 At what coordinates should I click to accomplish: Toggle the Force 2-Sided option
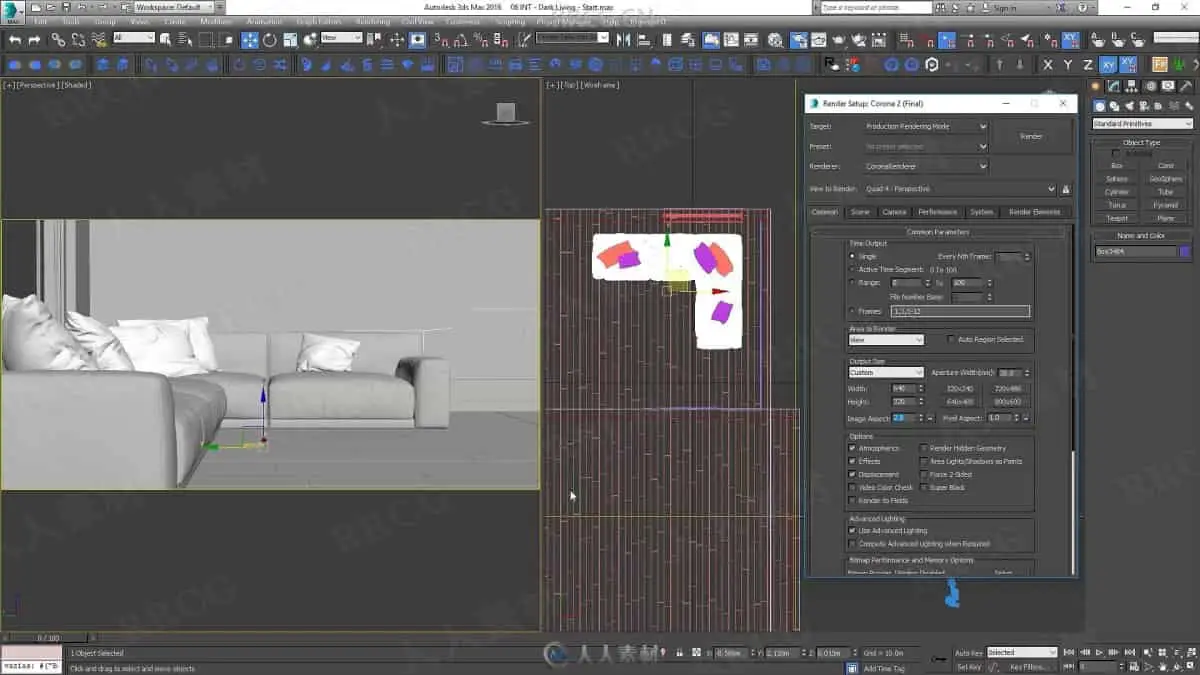tap(923, 474)
